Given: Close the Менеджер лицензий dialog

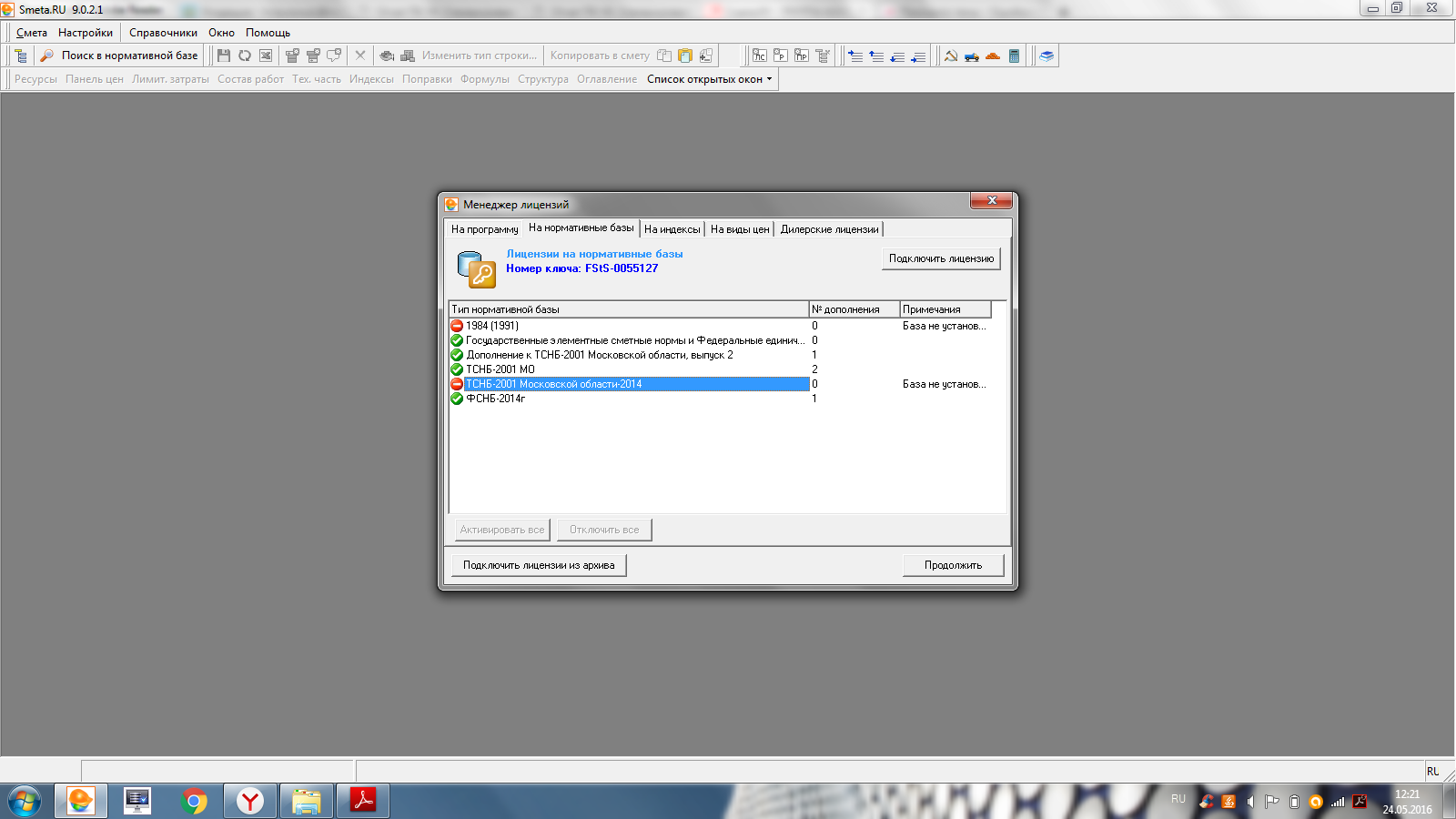Looking at the screenshot, I should point(991,200).
